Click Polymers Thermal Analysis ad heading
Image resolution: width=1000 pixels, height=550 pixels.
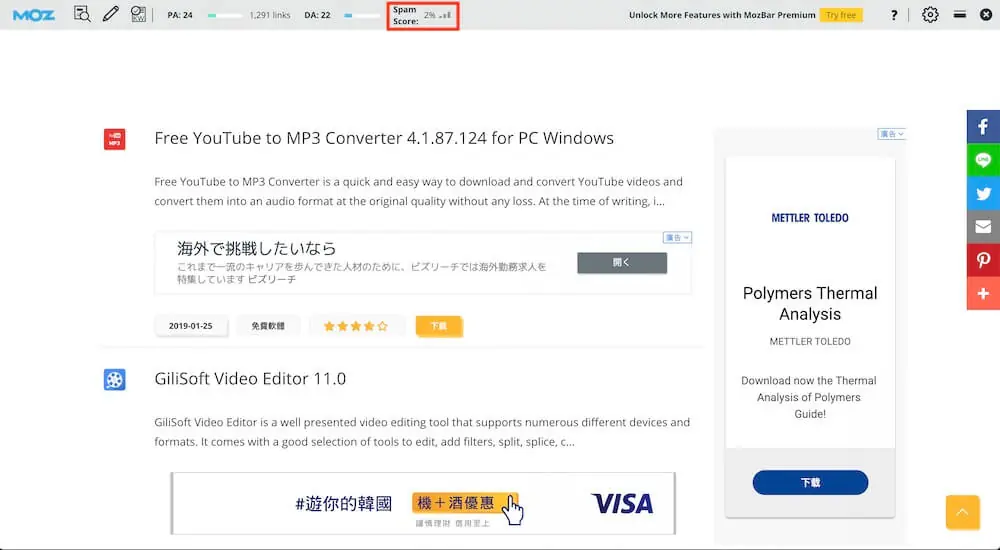pos(810,304)
